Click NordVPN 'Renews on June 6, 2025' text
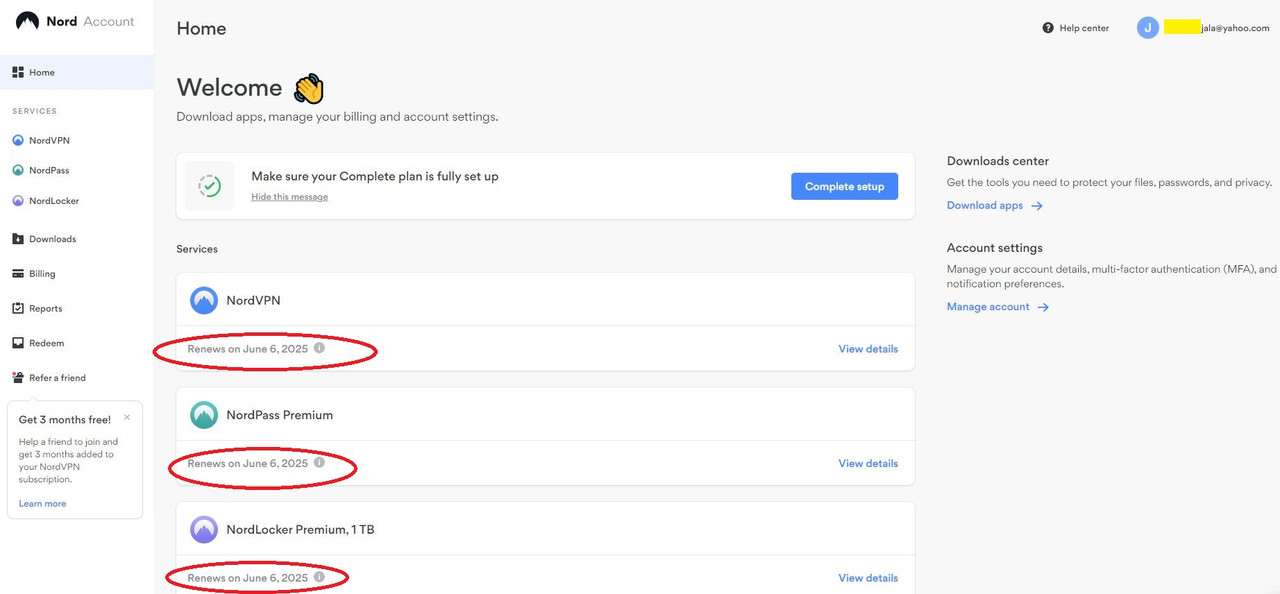 coord(247,349)
